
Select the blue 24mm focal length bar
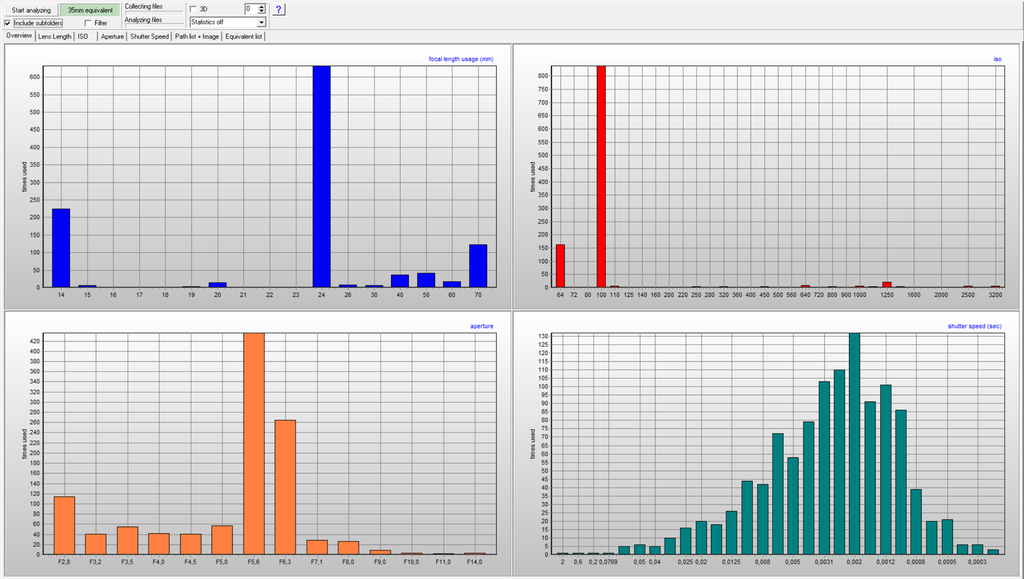[x=321, y=176]
